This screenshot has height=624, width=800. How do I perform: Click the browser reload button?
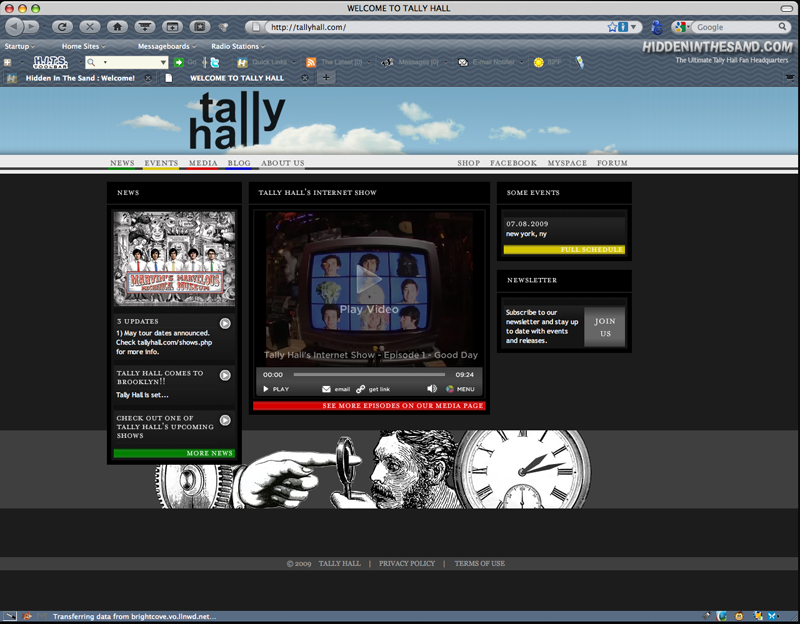(x=62, y=26)
